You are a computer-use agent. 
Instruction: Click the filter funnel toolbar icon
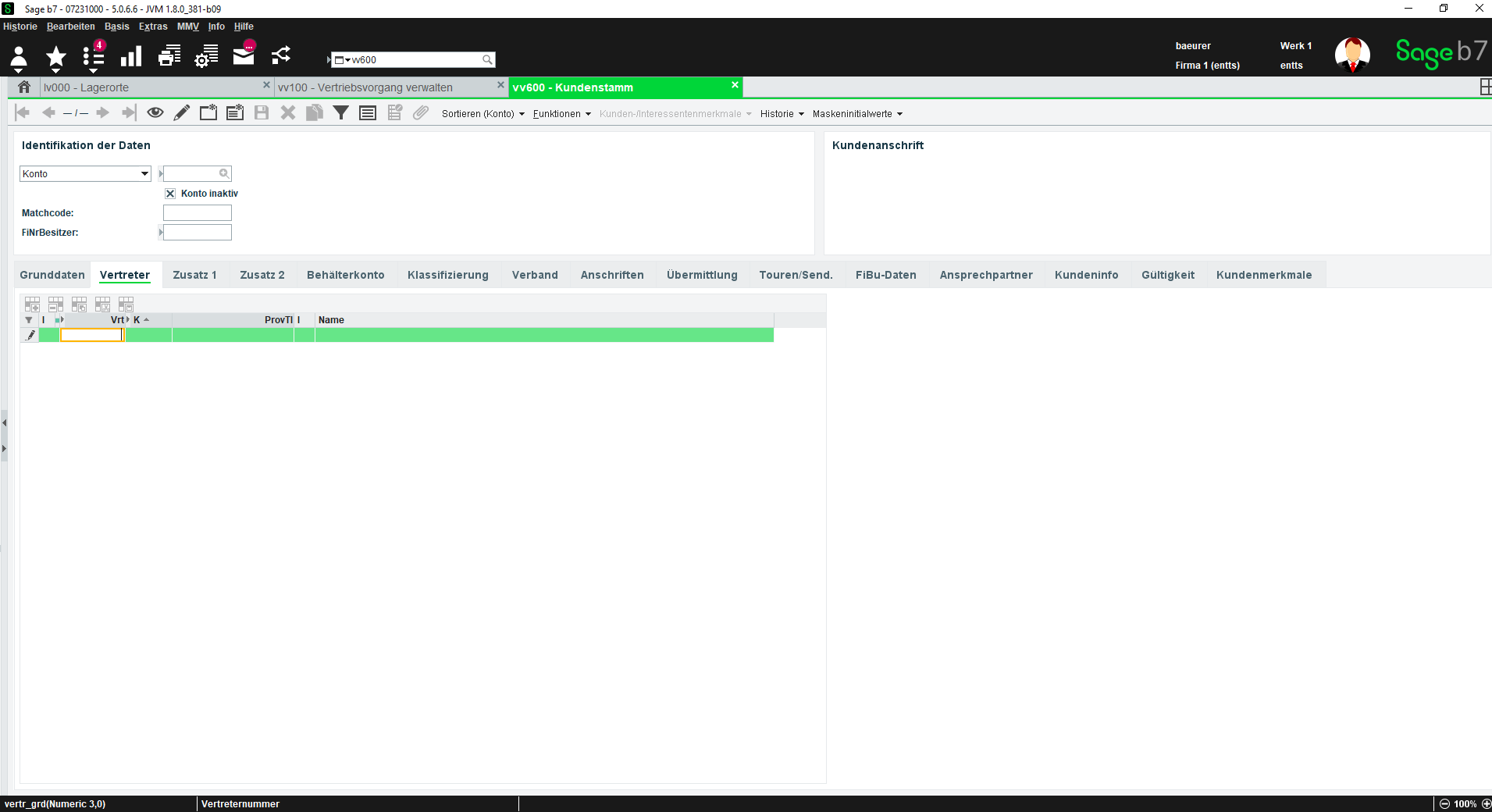341,112
